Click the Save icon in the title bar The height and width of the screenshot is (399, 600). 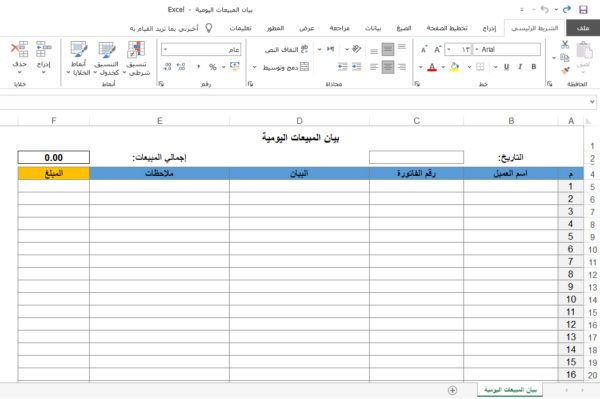click(583, 10)
